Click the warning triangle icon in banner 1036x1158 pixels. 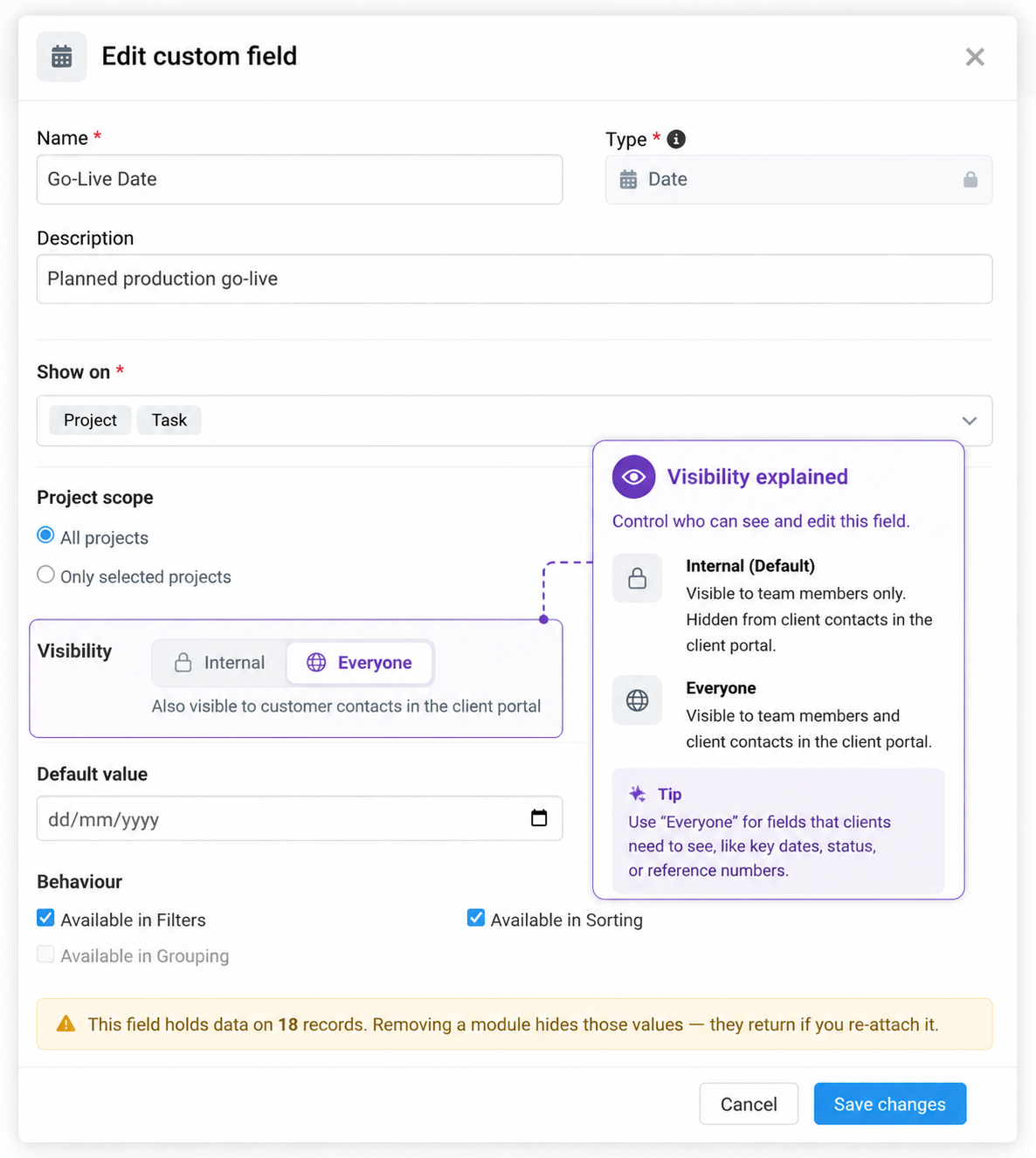pyautogui.click(x=66, y=1024)
